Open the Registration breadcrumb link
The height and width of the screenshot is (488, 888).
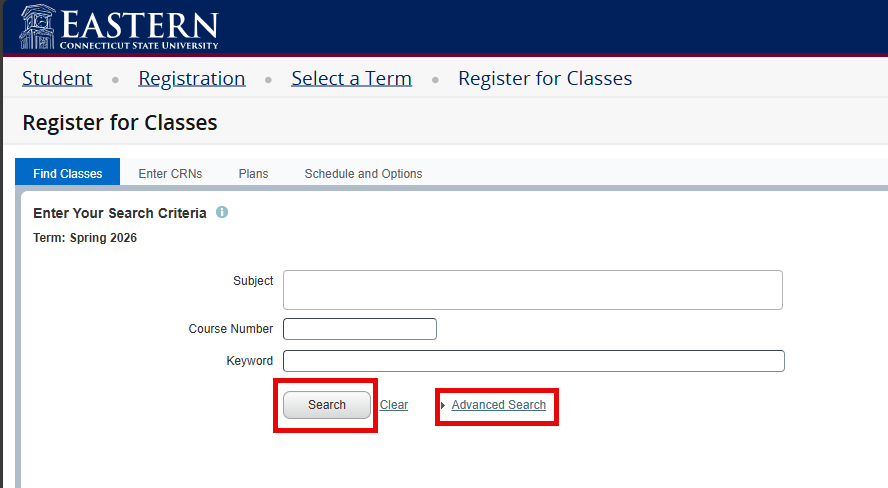[191, 78]
